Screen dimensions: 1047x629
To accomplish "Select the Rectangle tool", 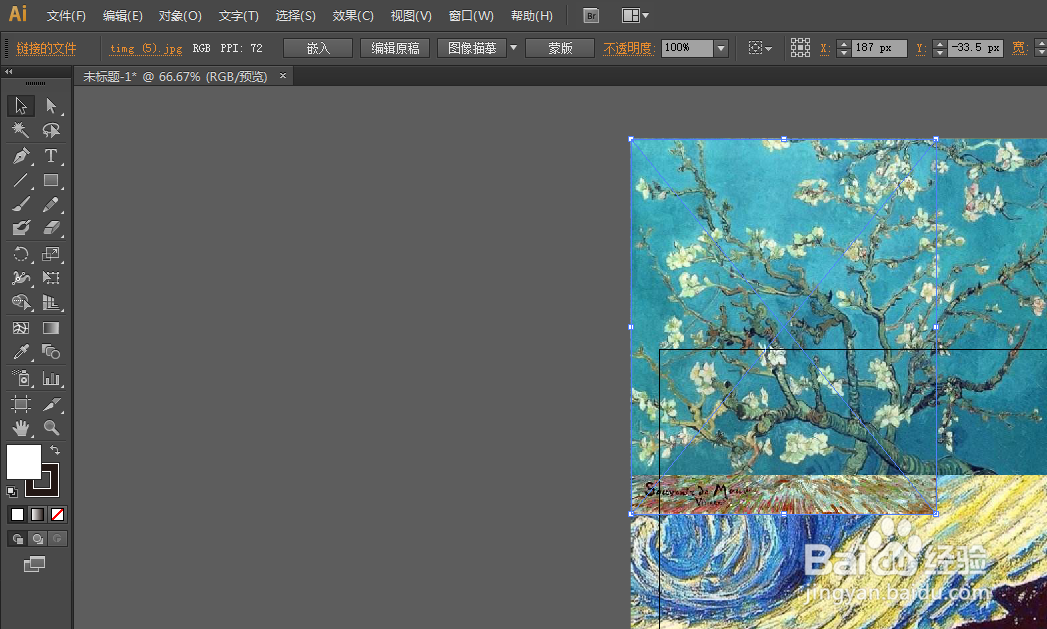I will [x=51, y=180].
